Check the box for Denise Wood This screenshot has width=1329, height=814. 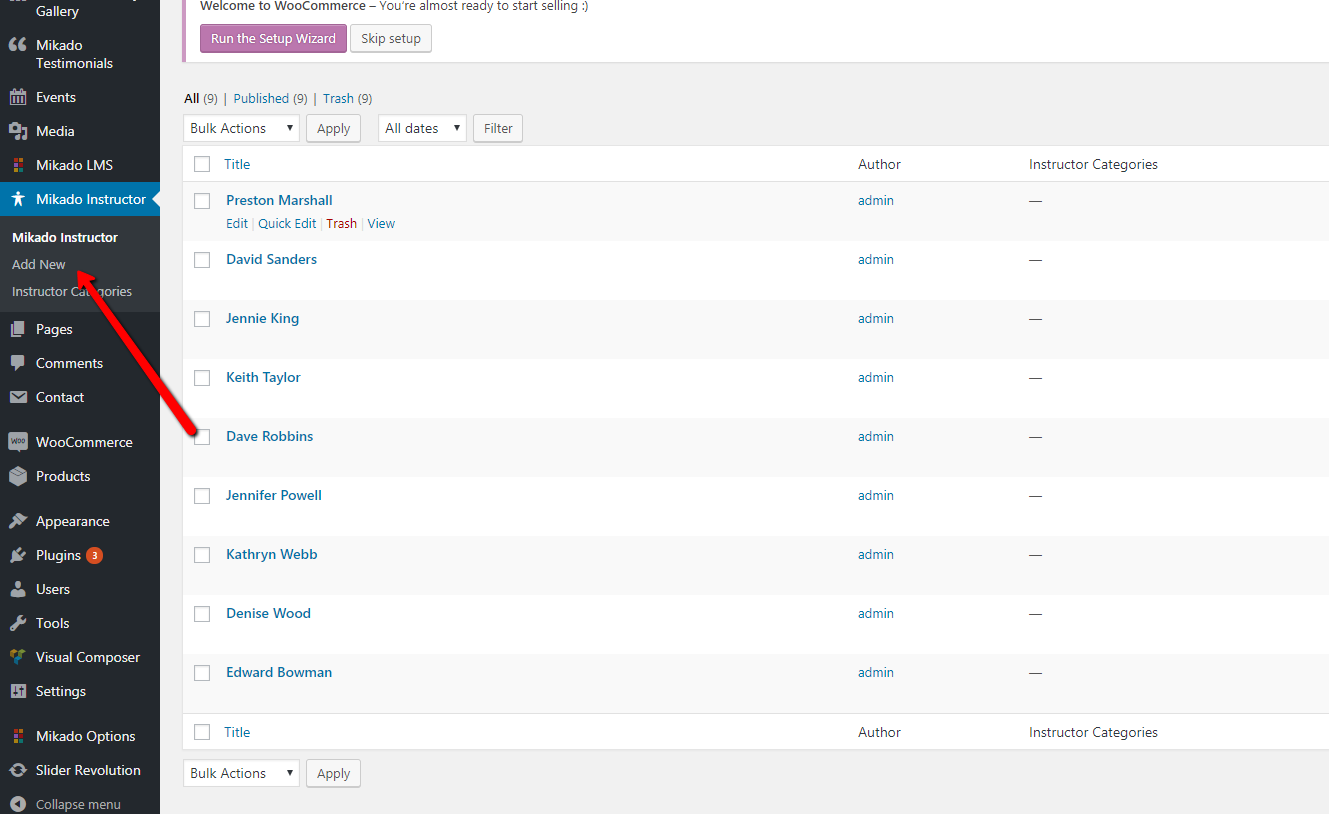[x=202, y=614]
